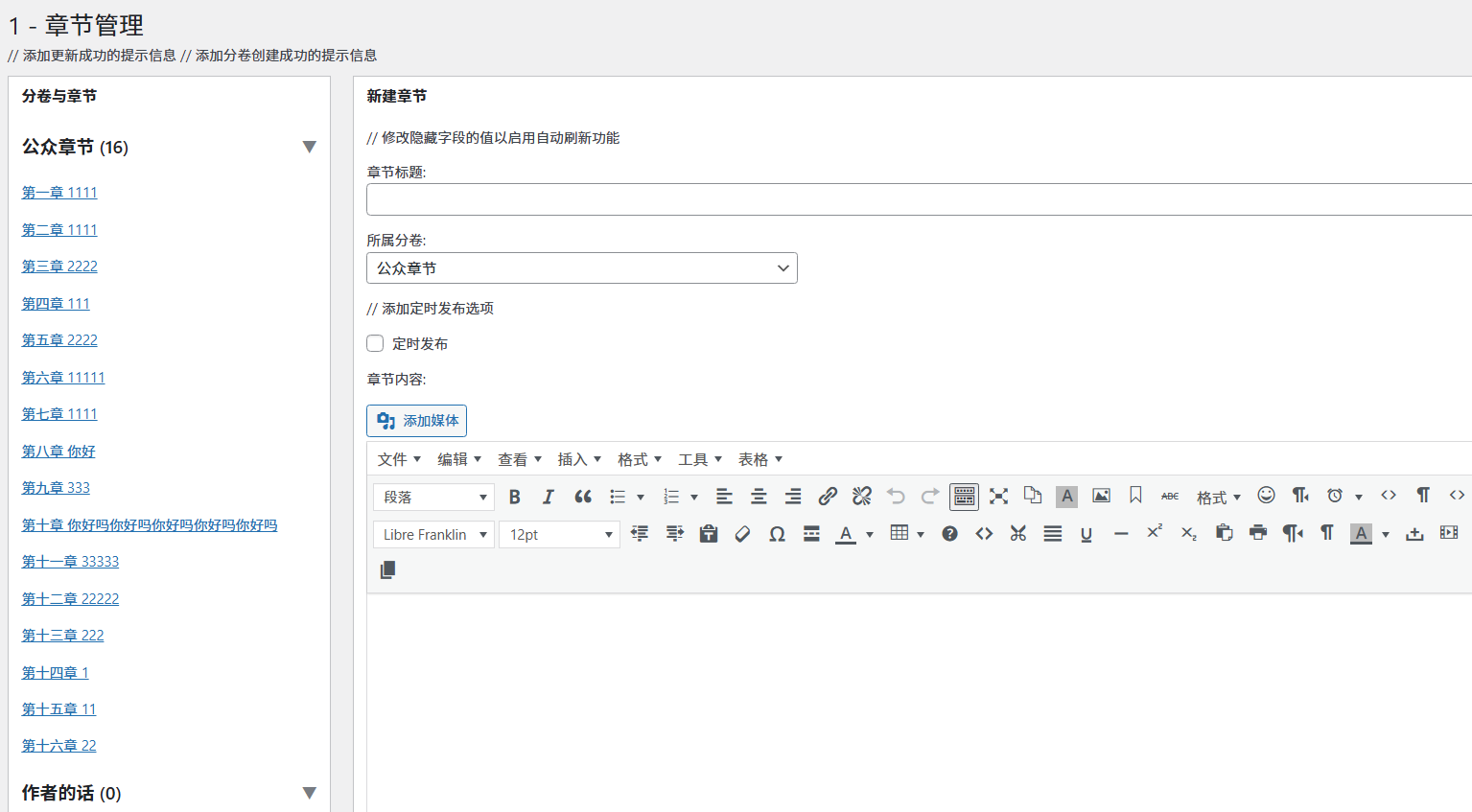Image resolution: width=1472 pixels, height=812 pixels.
Task: Toggle the toolbar toggle keyboard icon
Action: click(964, 496)
